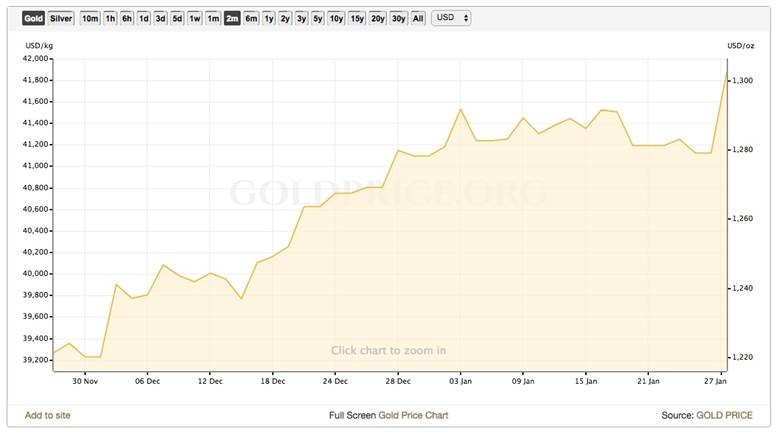This screenshot has width=779, height=434.
Task: Set time range to 10y
Action: 336,18
